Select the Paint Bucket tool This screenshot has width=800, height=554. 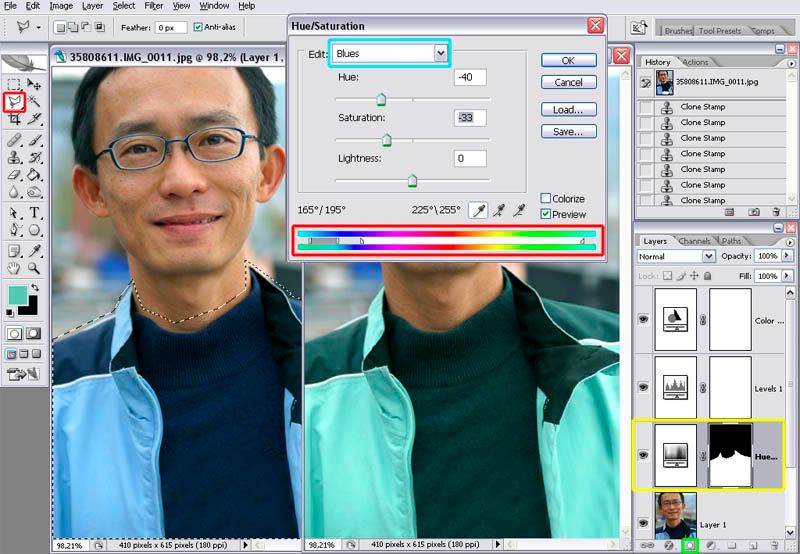point(34,175)
